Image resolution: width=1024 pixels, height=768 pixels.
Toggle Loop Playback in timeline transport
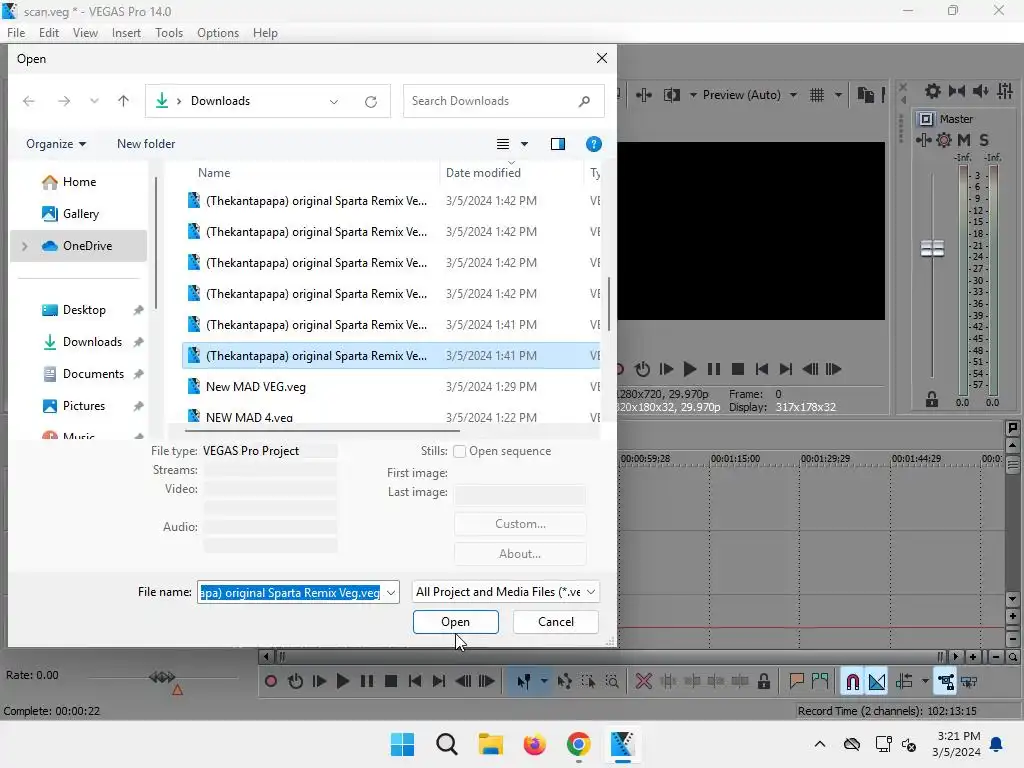pos(295,682)
